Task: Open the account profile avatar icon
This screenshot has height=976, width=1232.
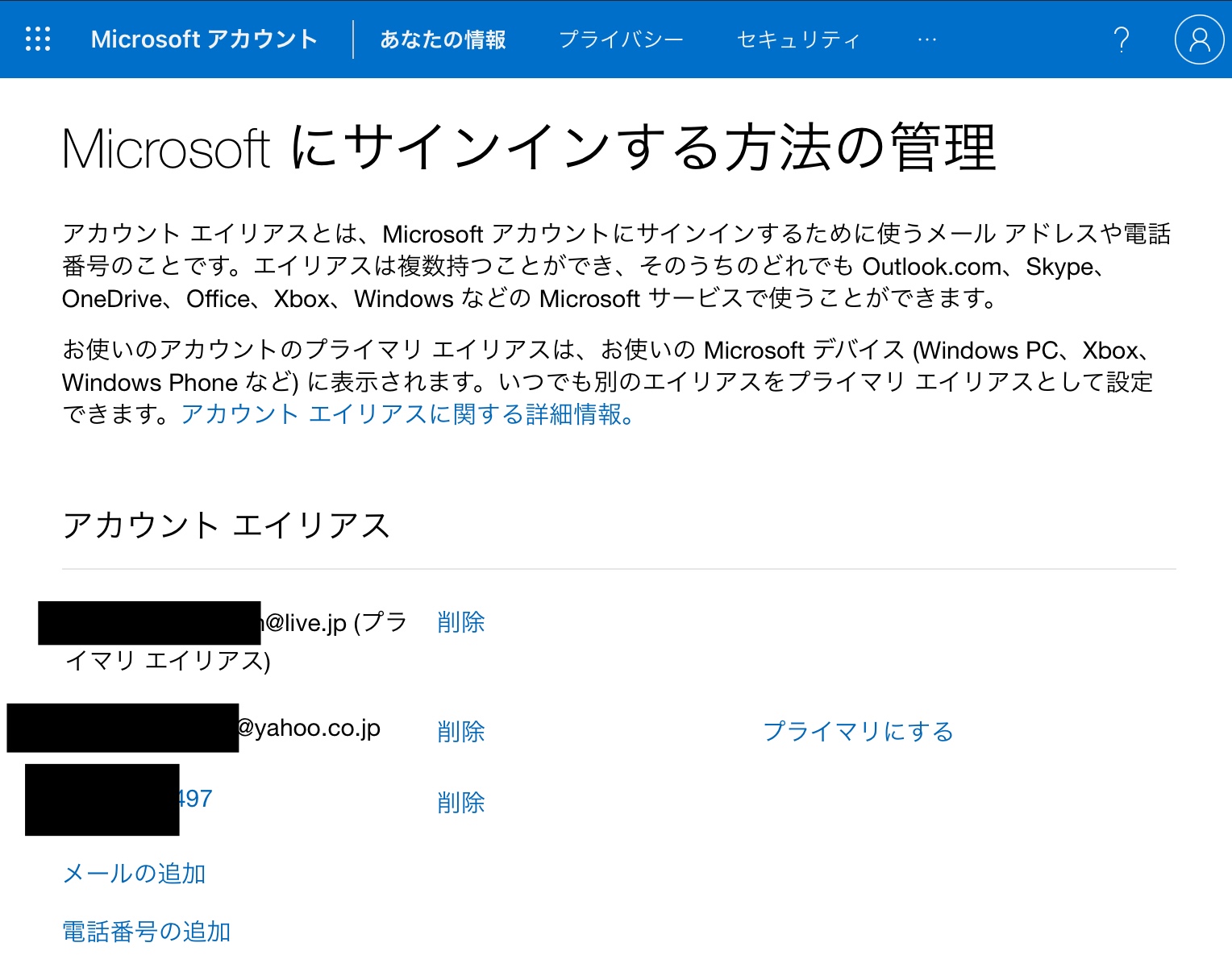Action: 1199,39
